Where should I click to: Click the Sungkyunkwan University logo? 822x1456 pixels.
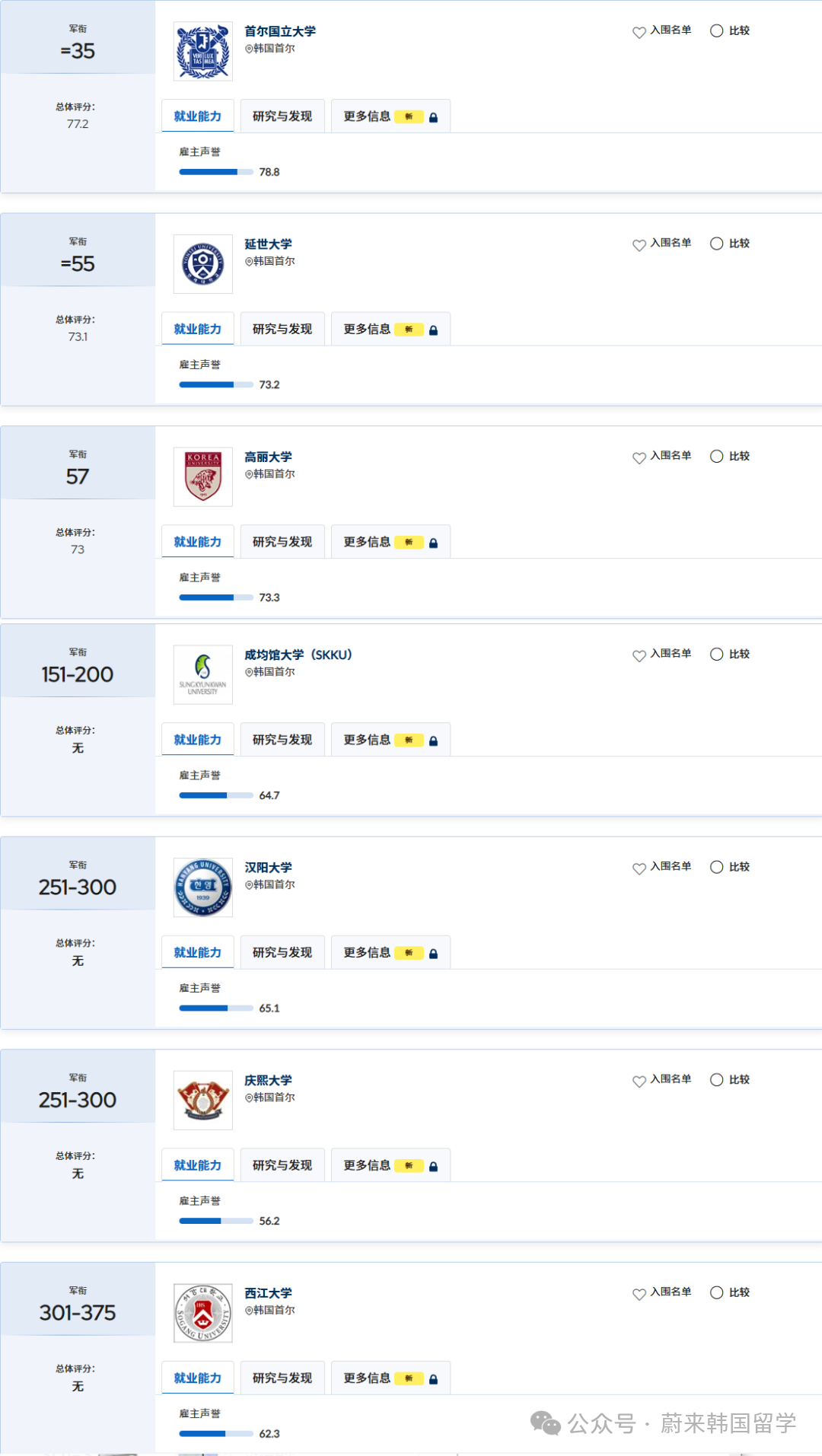tap(202, 674)
